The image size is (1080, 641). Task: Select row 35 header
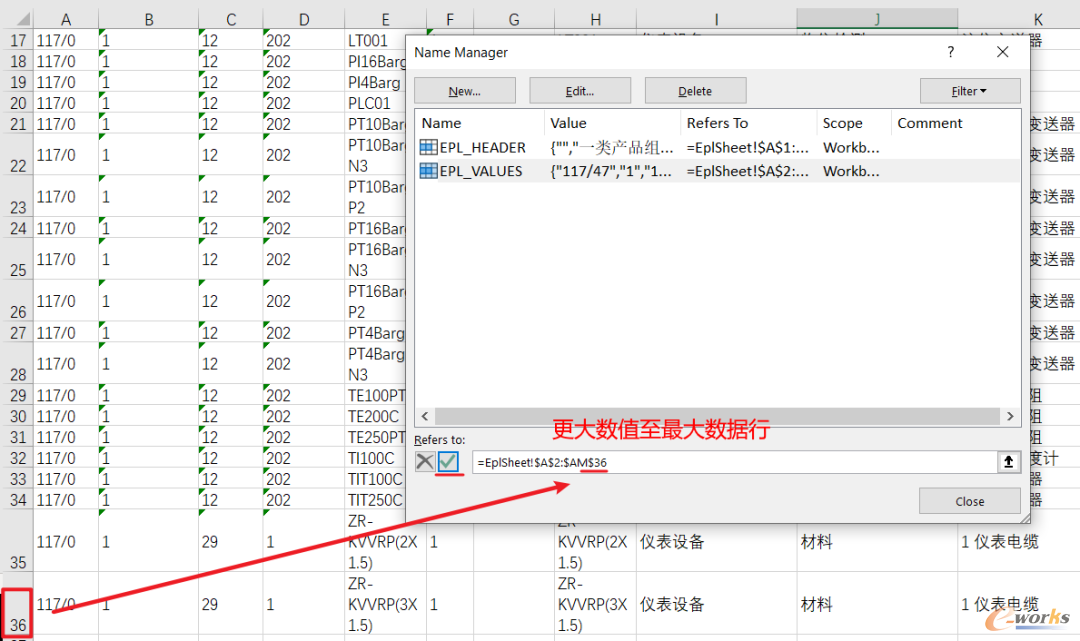(17, 541)
